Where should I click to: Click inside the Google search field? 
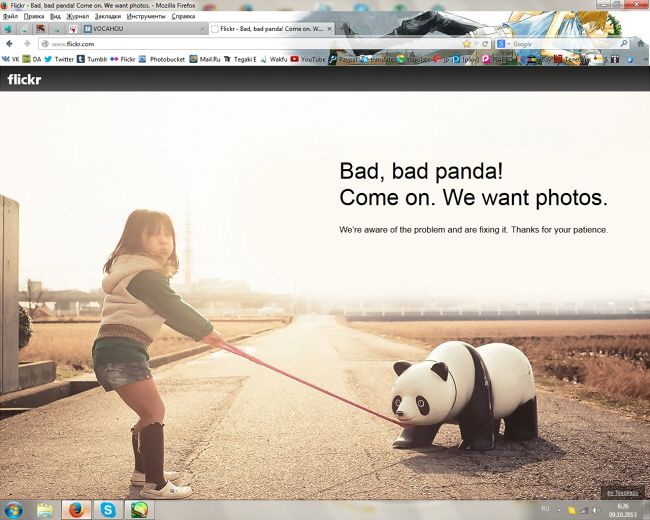coord(565,44)
